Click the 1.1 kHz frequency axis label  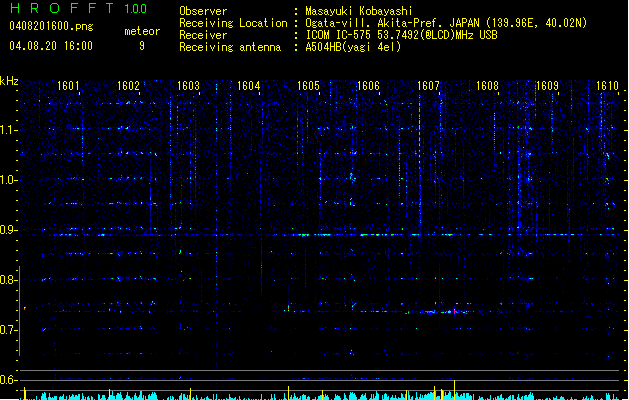click(8, 130)
